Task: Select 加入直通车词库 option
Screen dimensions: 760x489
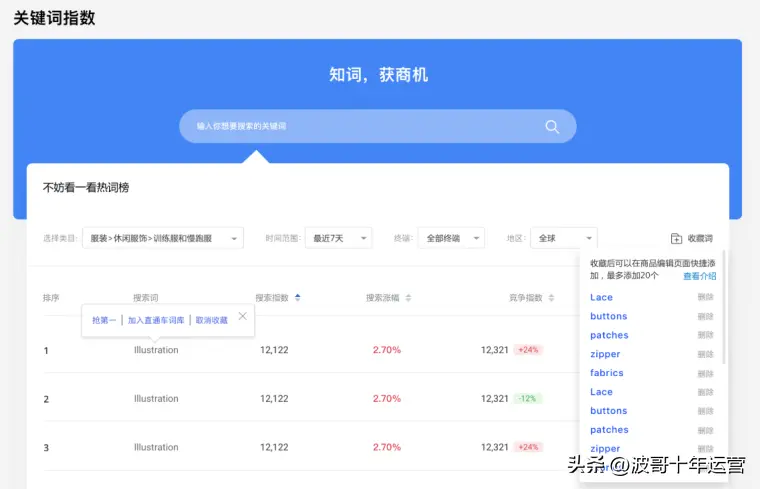Action: pyautogui.click(x=156, y=320)
